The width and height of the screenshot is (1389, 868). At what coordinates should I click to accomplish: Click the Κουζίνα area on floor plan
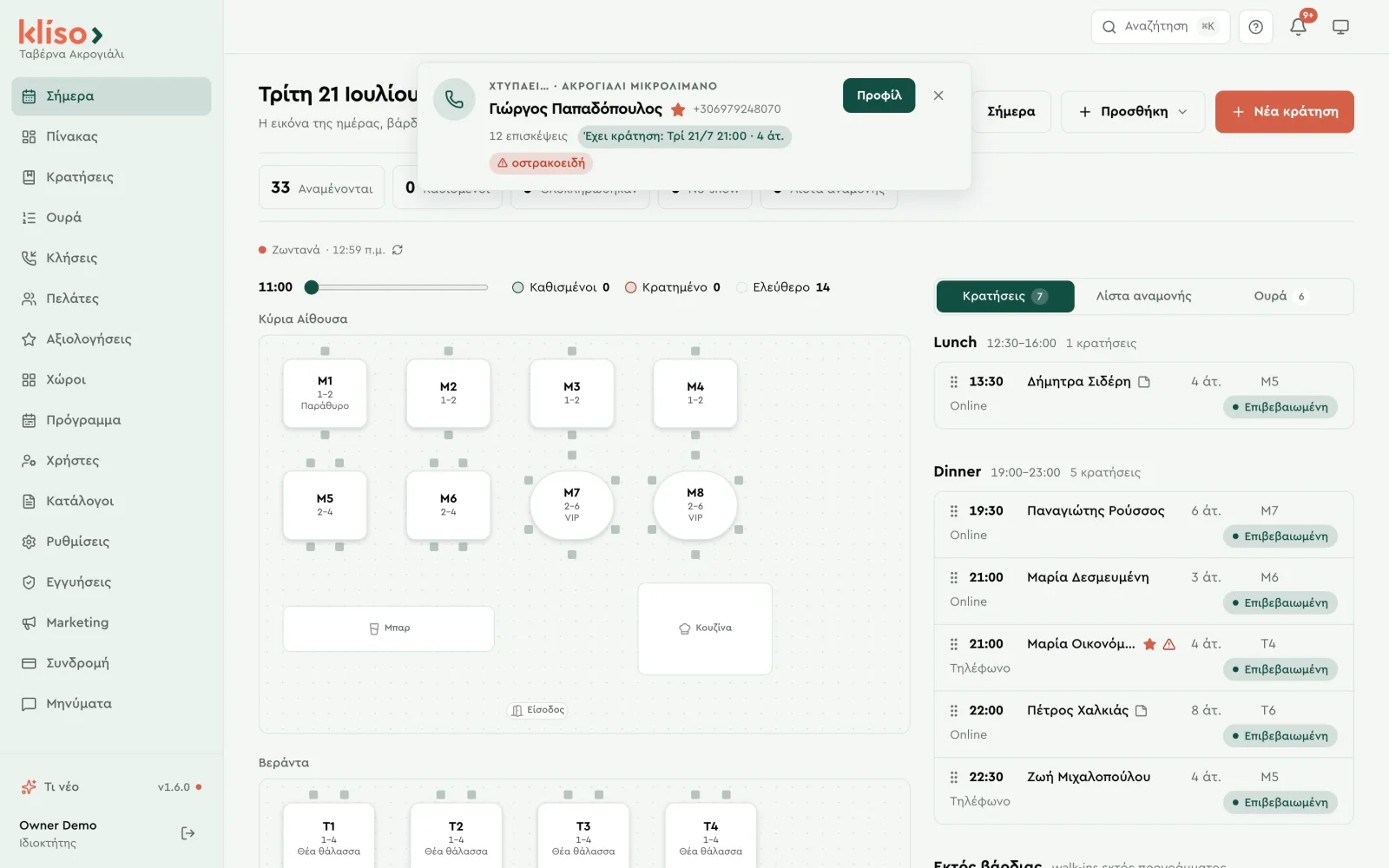705,628
